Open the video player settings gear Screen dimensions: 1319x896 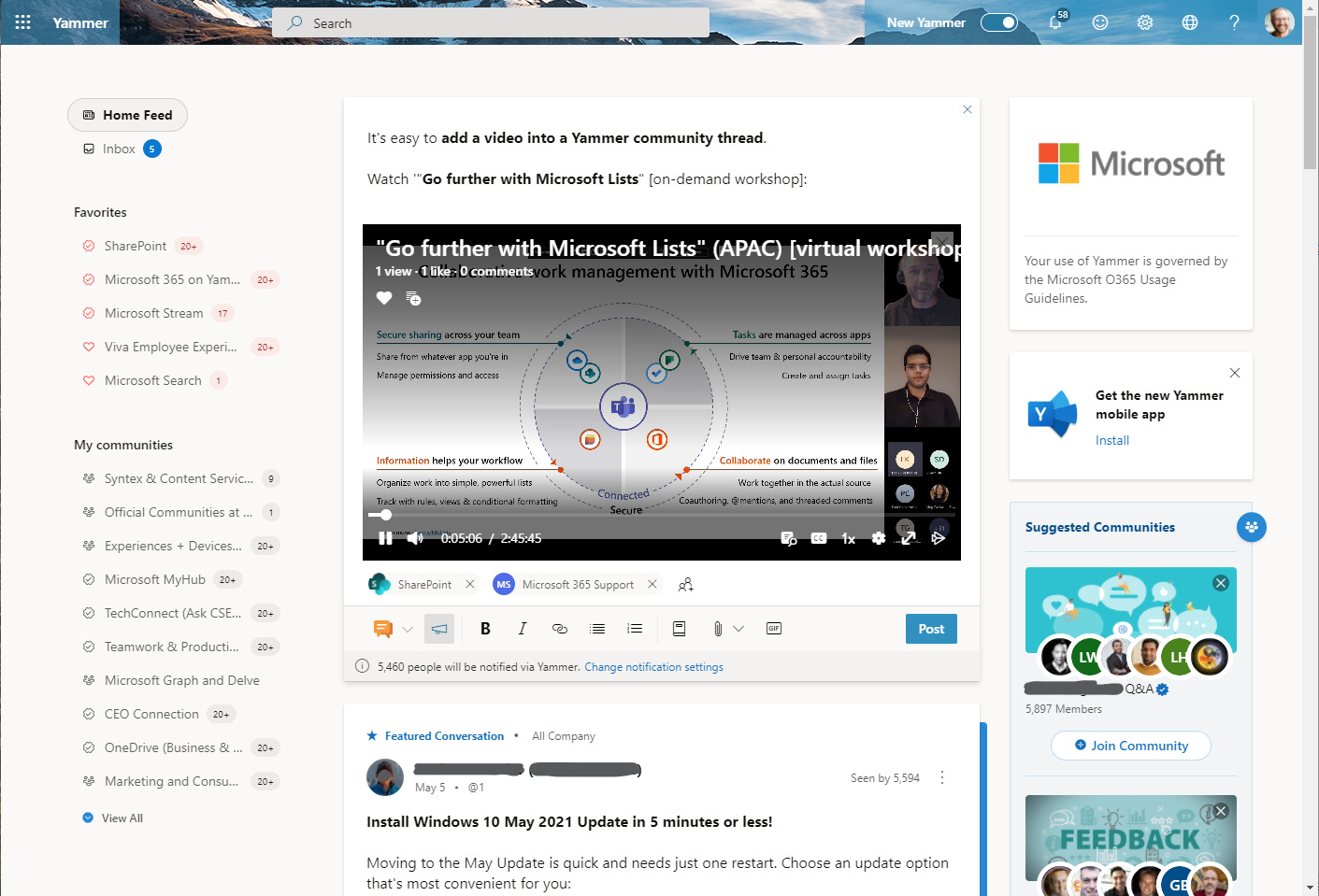[x=879, y=538]
